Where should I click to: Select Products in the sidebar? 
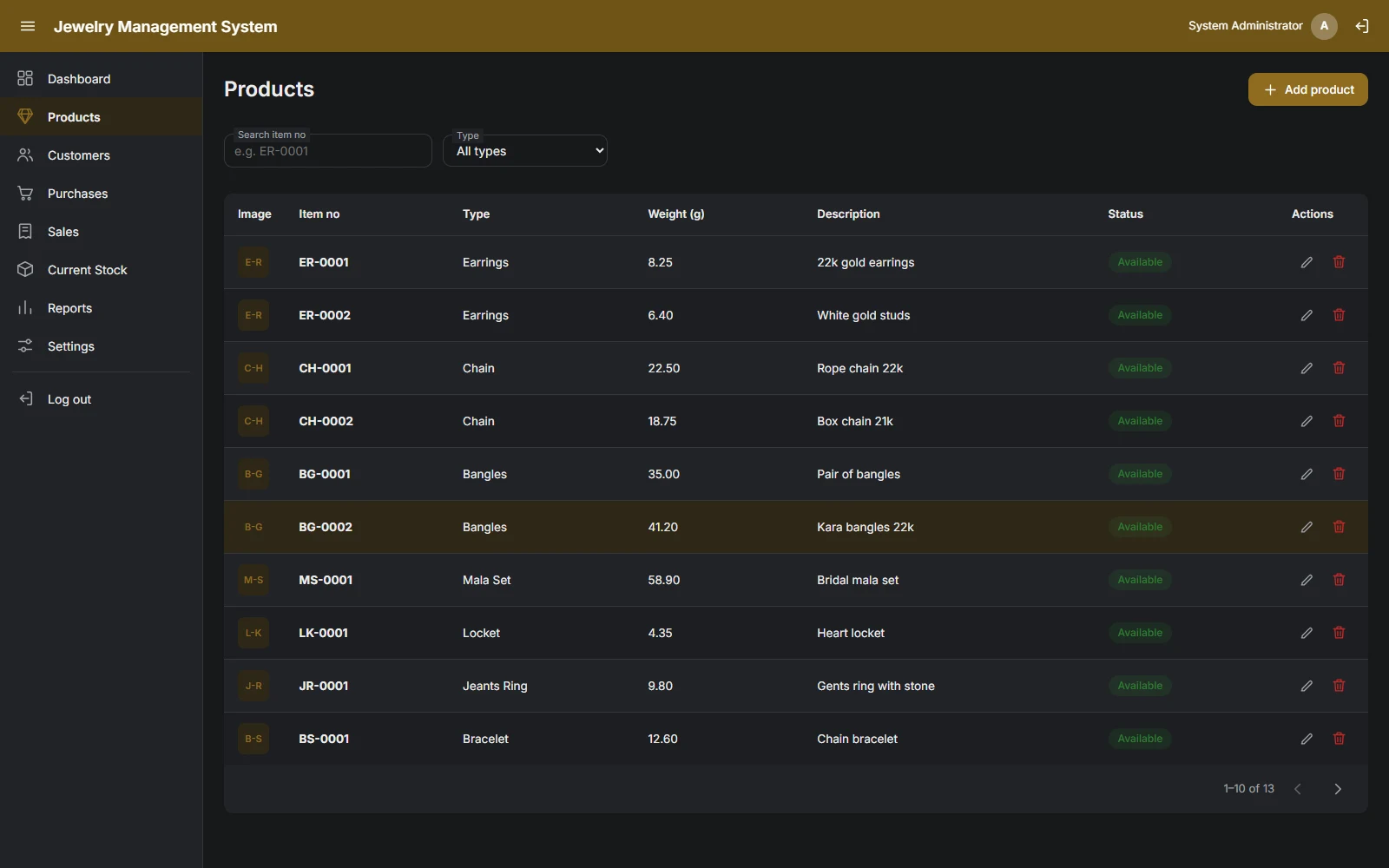(101, 117)
